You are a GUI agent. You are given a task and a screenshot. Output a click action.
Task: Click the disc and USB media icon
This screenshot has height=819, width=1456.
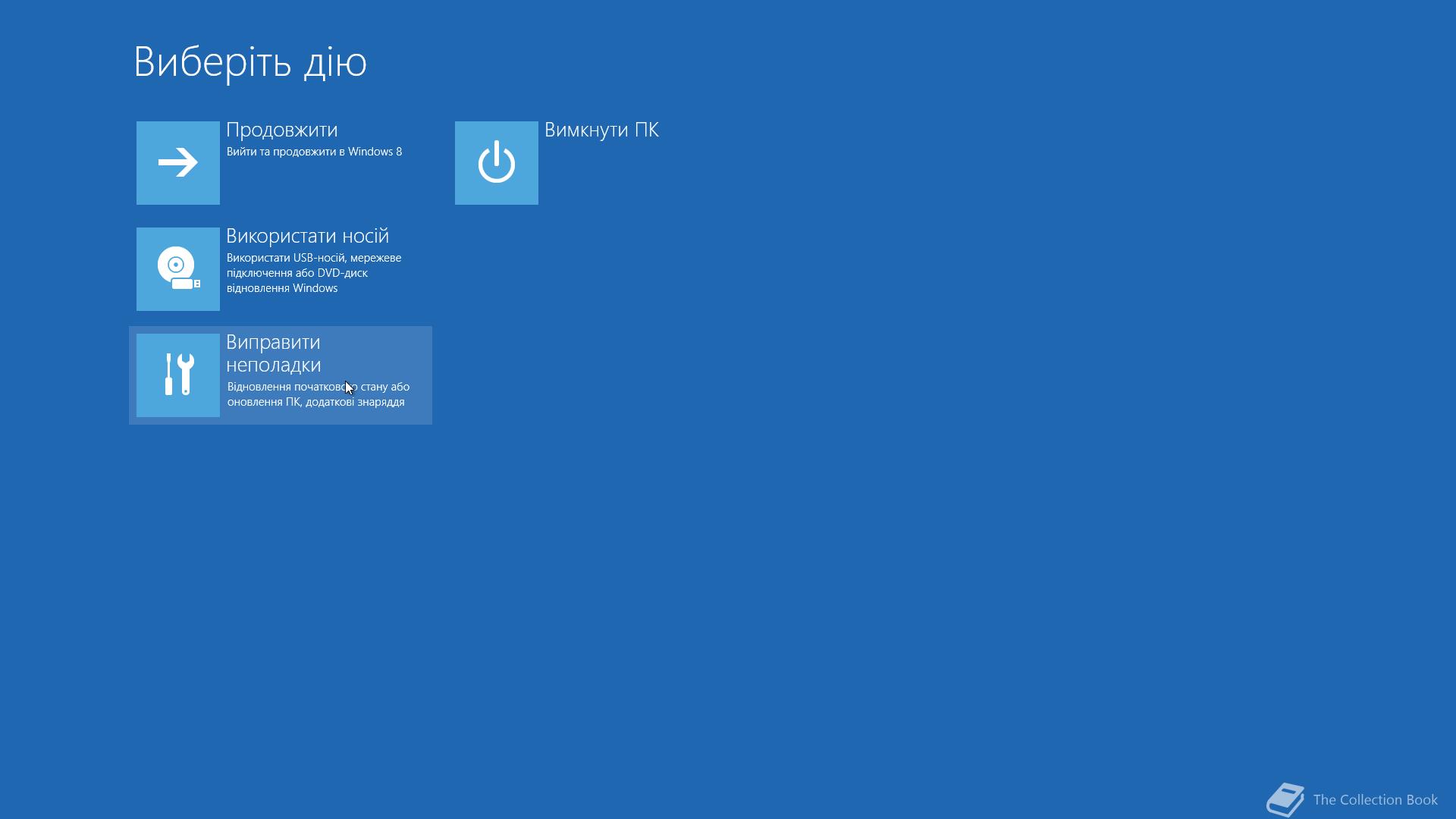click(x=178, y=269)
